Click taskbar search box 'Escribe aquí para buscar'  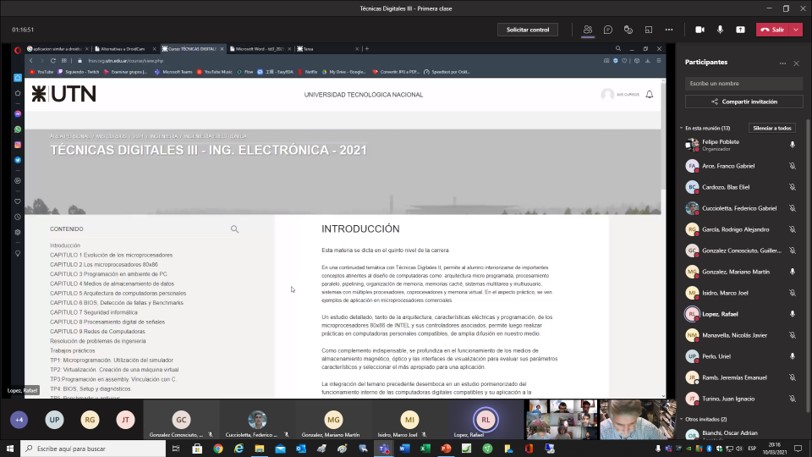(x=93, y=448)
